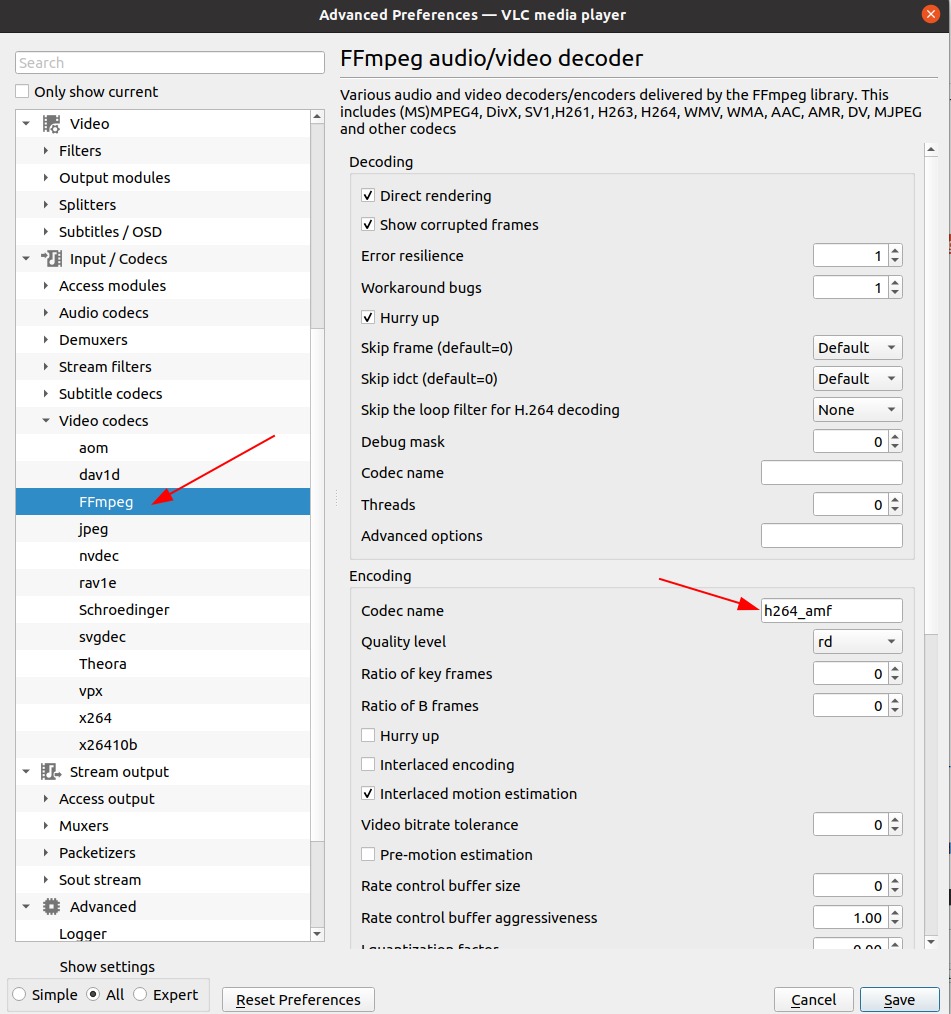Click the Video category film icon
This screenshot has height=1014, width=951.
tap(51, 124)
